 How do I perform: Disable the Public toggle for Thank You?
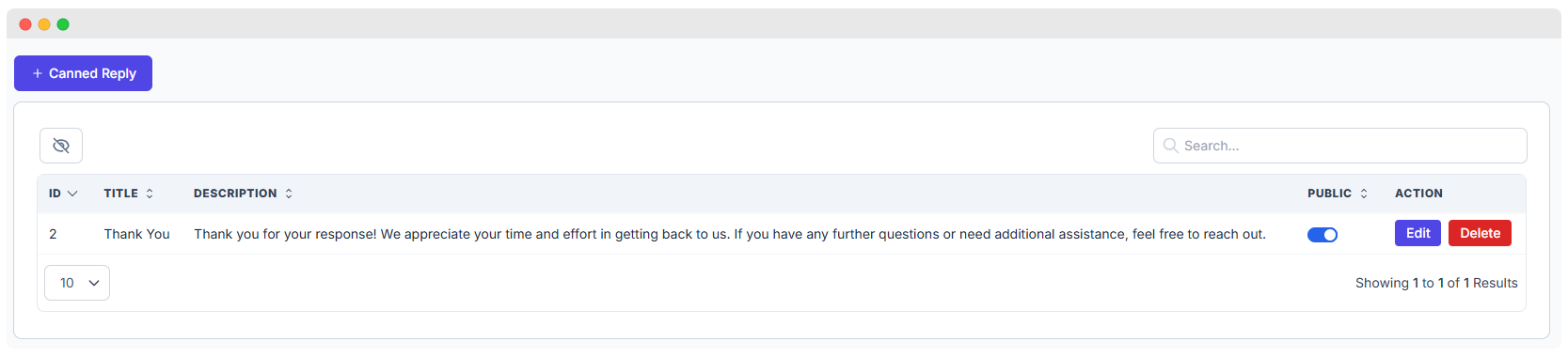pos(1323,235)
